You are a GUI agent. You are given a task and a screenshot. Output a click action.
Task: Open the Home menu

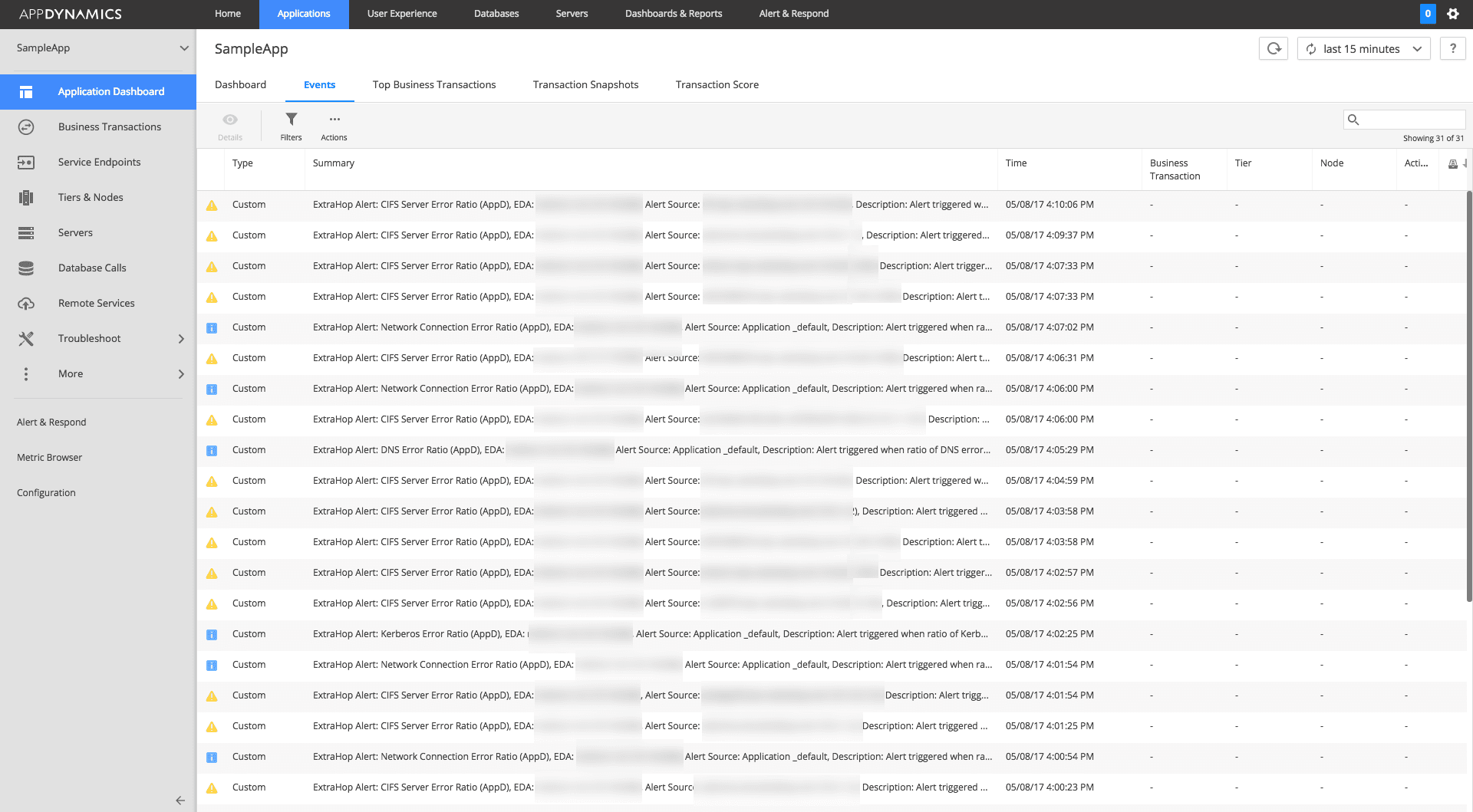coord(228,14)
